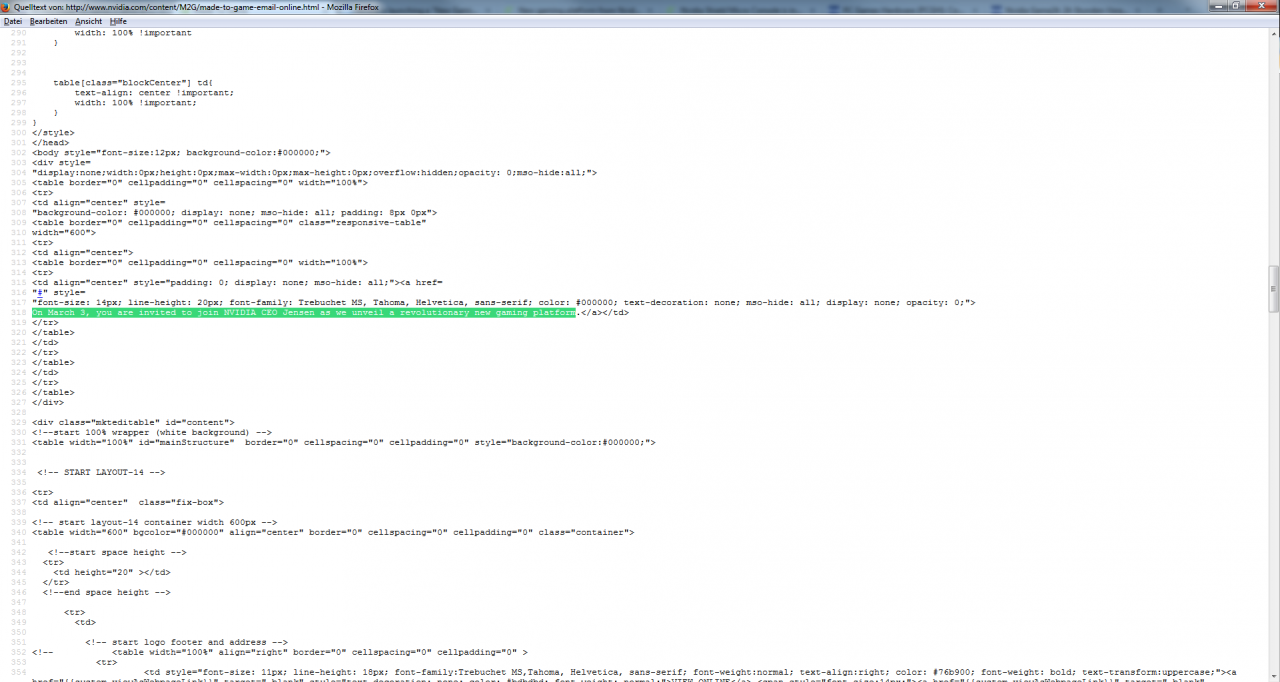
Task: Click the '<!--start 100% wrapper' comment line
Action: [151, 432]
